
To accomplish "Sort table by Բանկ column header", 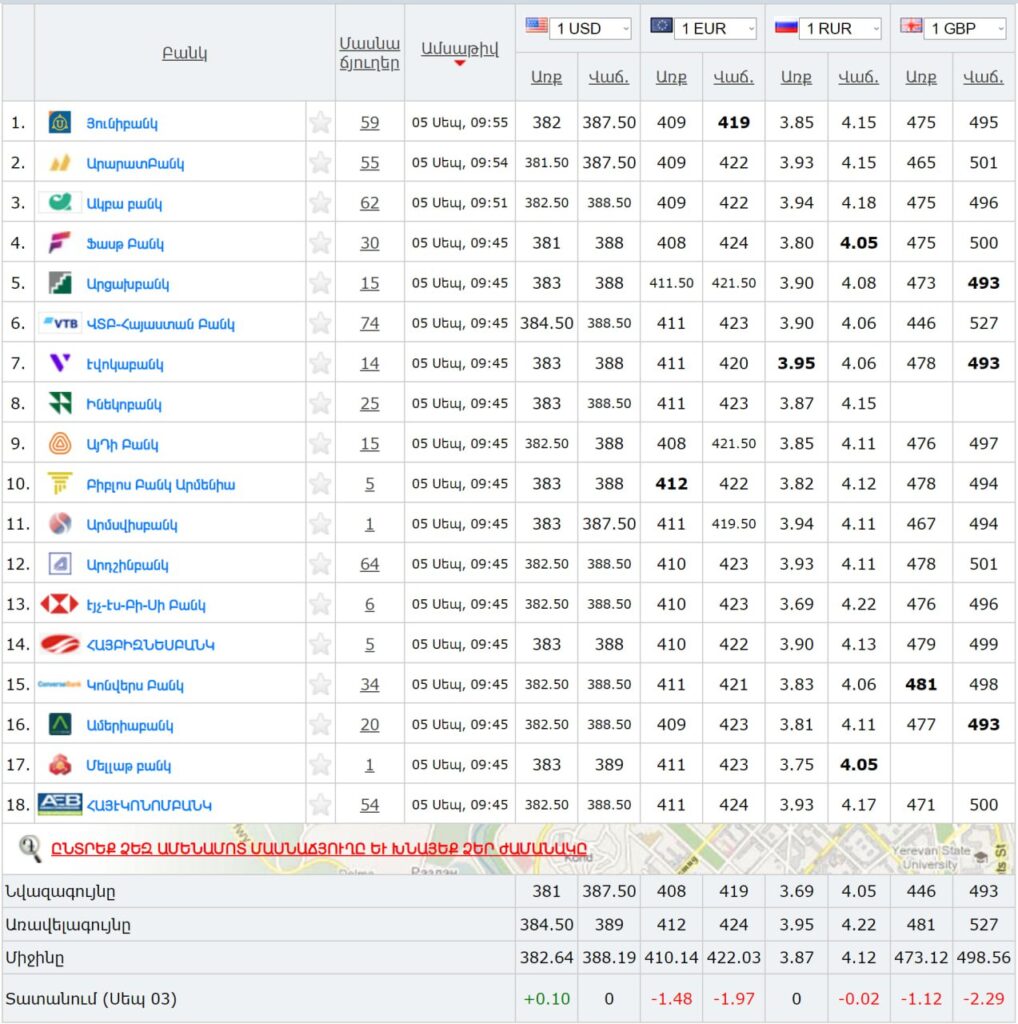I will [185, 53].
